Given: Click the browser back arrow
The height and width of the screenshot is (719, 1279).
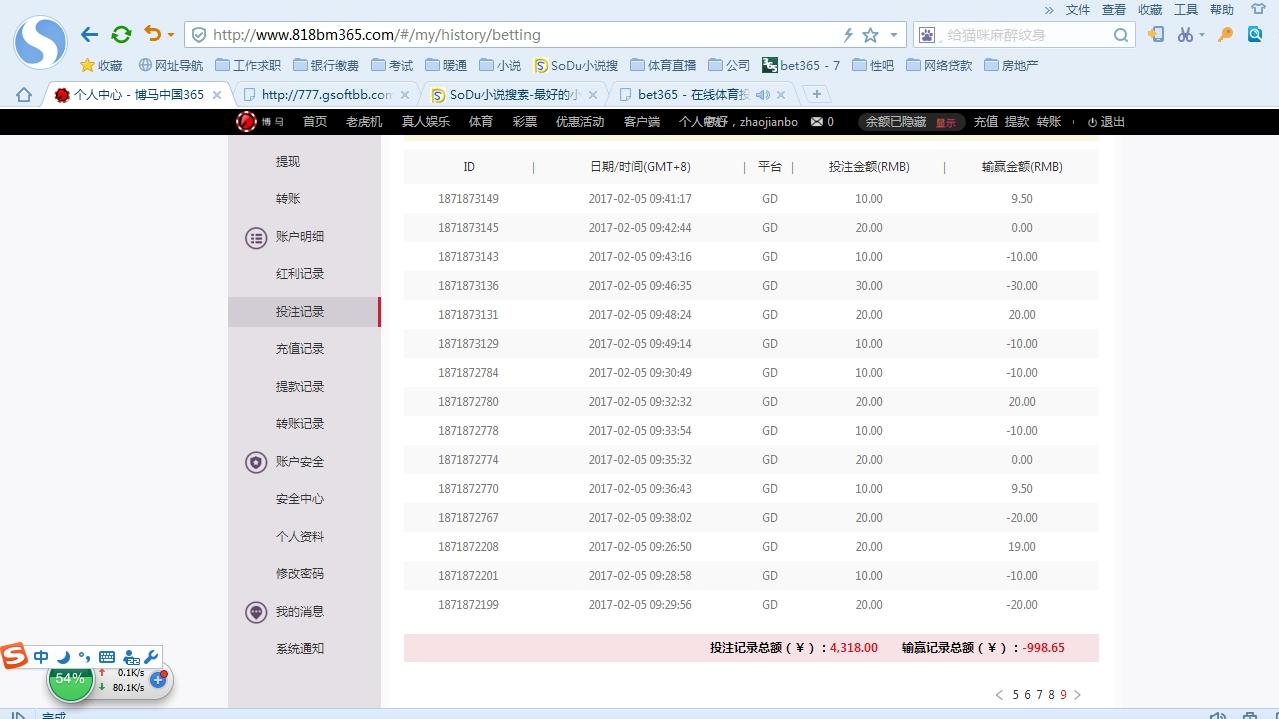Looking at the screenshot, I should [89, 34].
